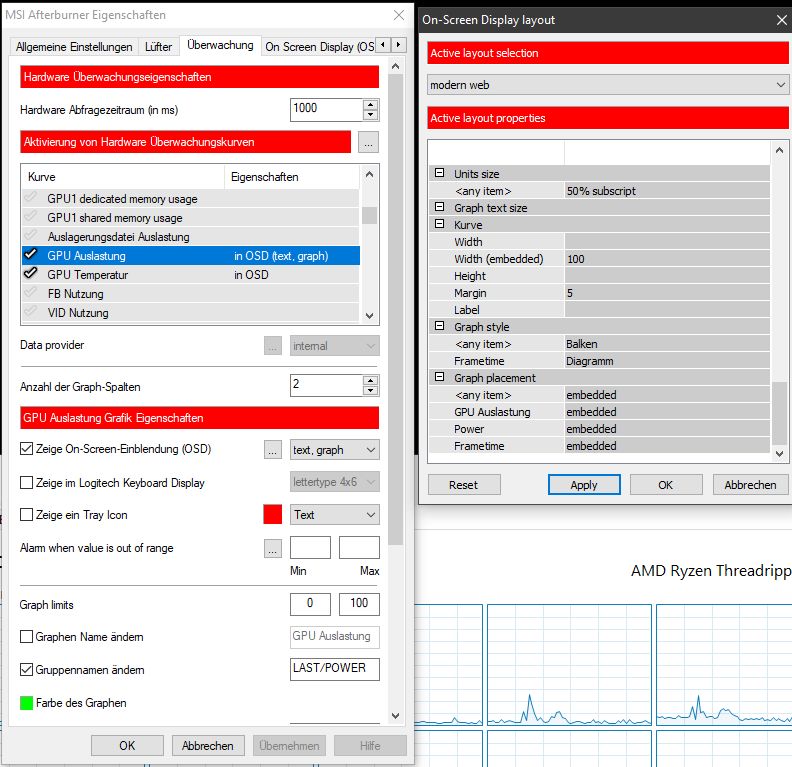Click Abbrechen in the layout dialog
Image resolution: width=792 pixels, height=767 pixels.
coord(750,485)
